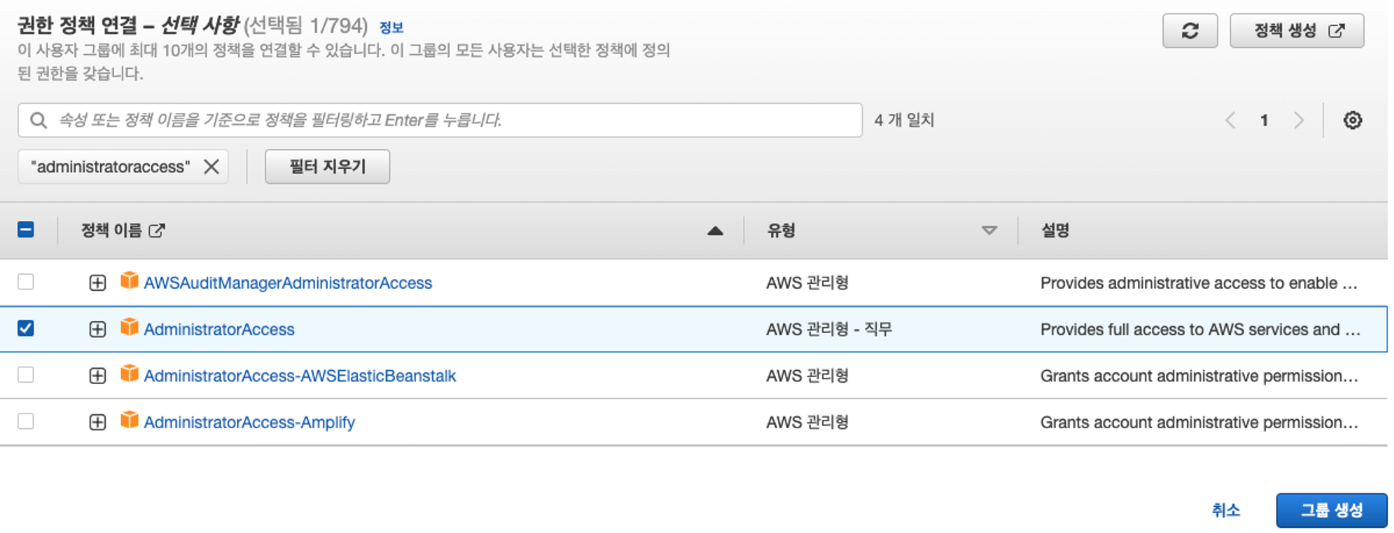Sort by 유형 column using down arrow
The image size is (1394, 533).
989,230
